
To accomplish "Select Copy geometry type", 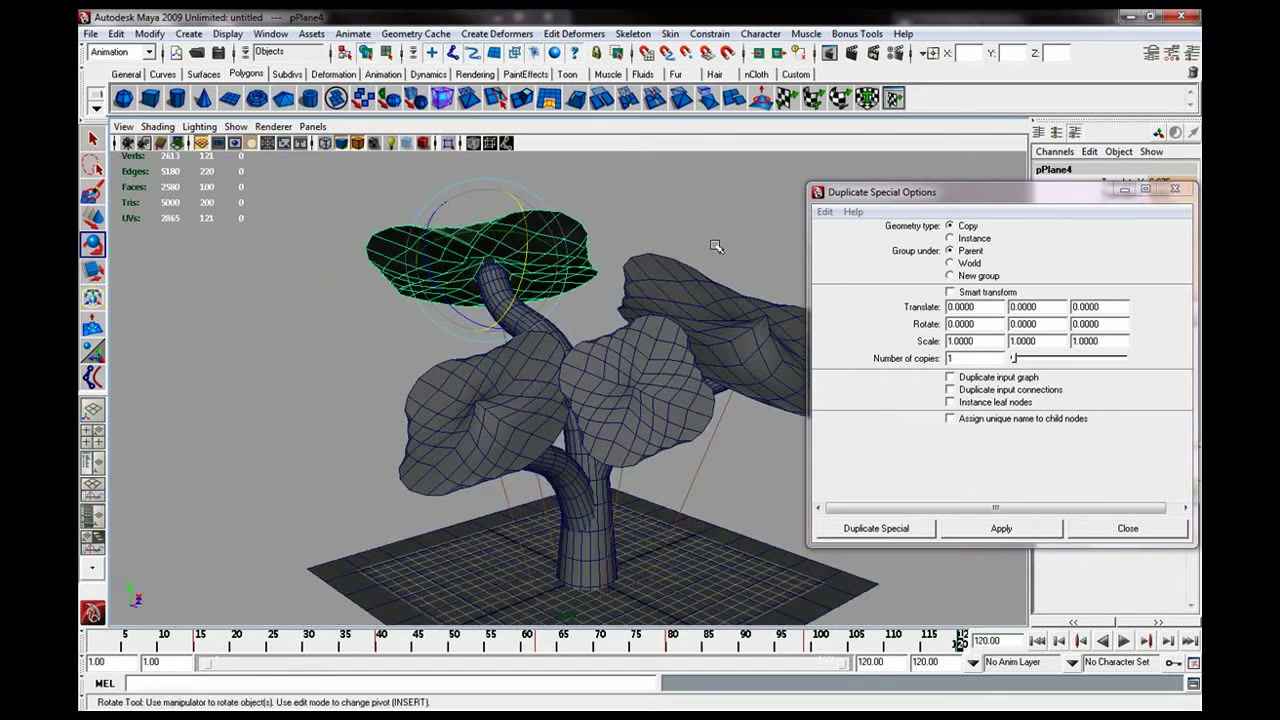I will (x=949, y=226).
